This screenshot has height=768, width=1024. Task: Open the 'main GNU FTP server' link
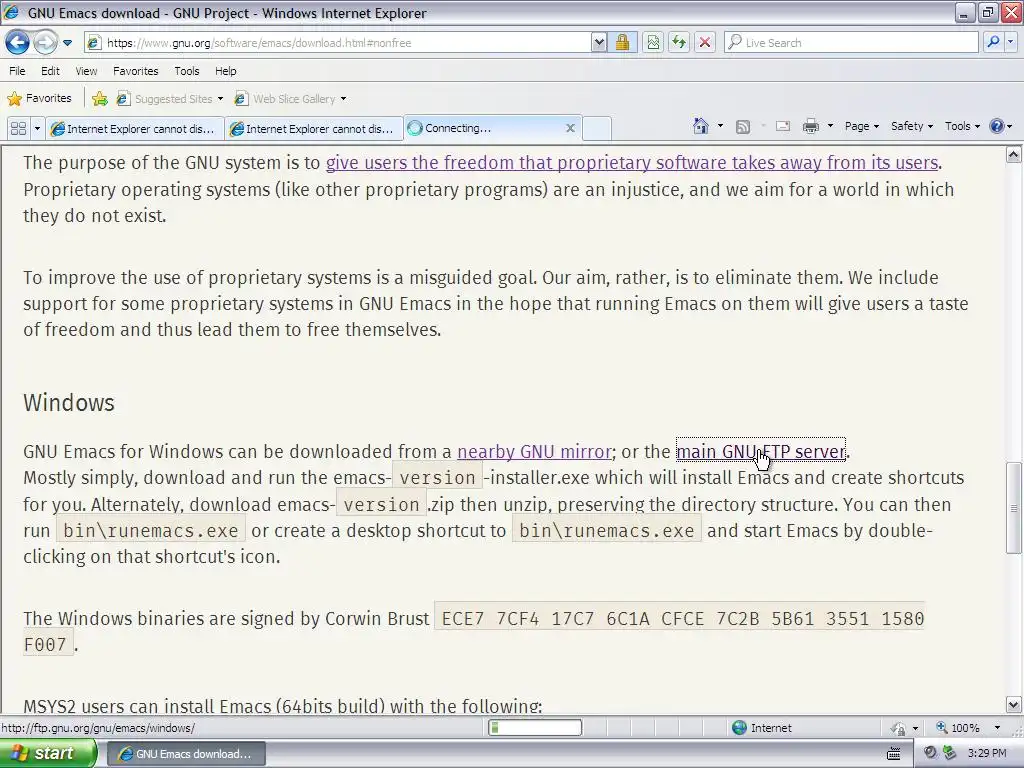tap(761, 452)
